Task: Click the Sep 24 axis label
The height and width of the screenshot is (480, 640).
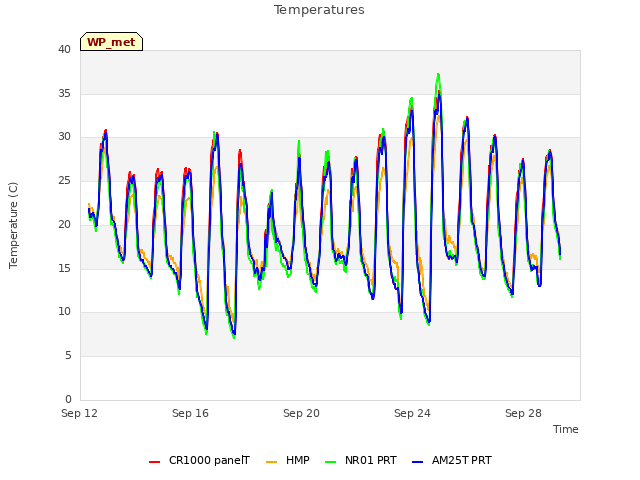Action: tap(412, 413)
